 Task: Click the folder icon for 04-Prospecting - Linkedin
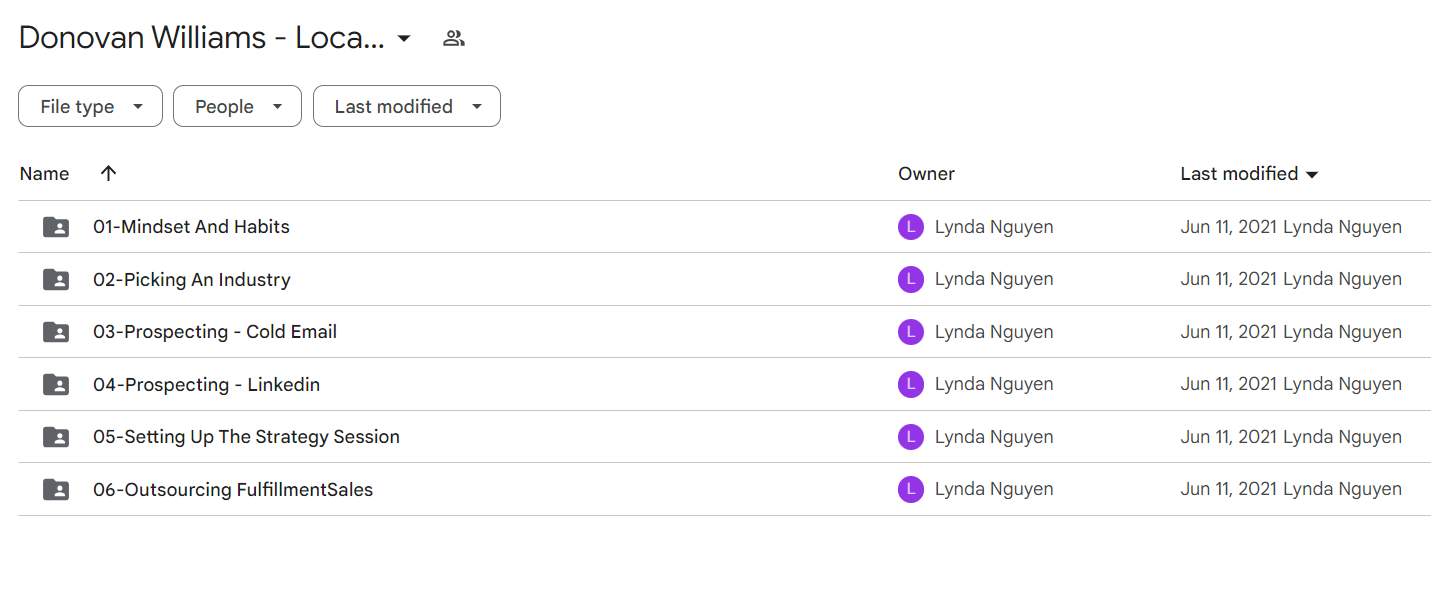tap(56, 385)
